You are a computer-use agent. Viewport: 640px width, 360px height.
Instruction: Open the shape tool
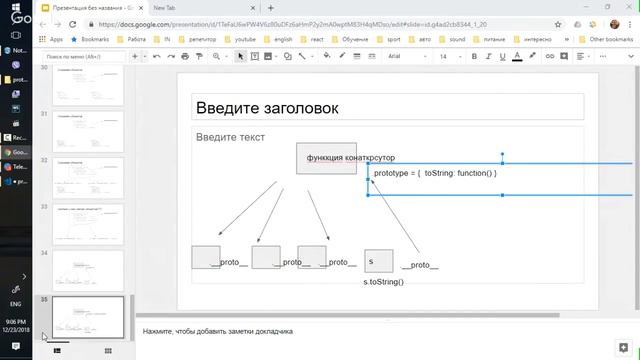288,56
